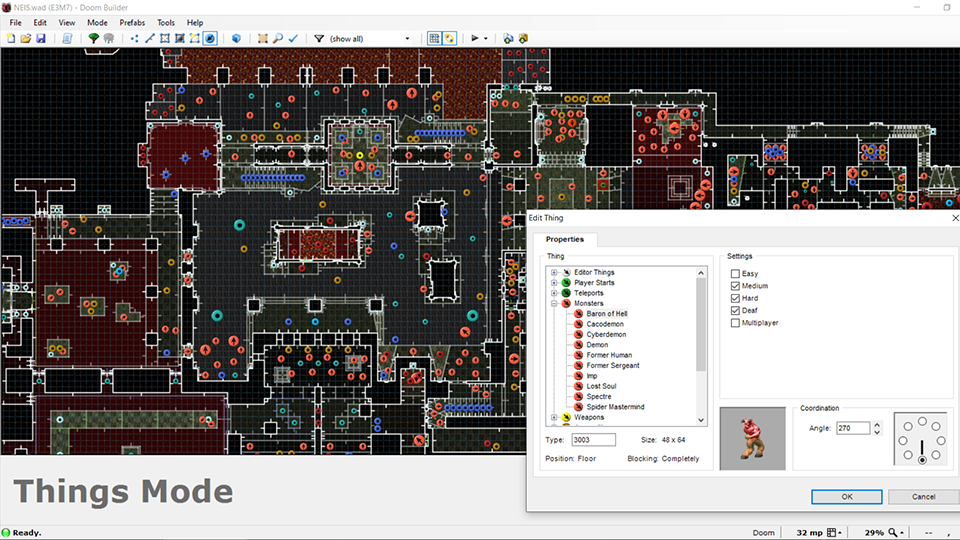The height and width of the screenshot is (540, 960).
Task: Uncheck the Hard skill checkbox
Action: click(735, 298)
